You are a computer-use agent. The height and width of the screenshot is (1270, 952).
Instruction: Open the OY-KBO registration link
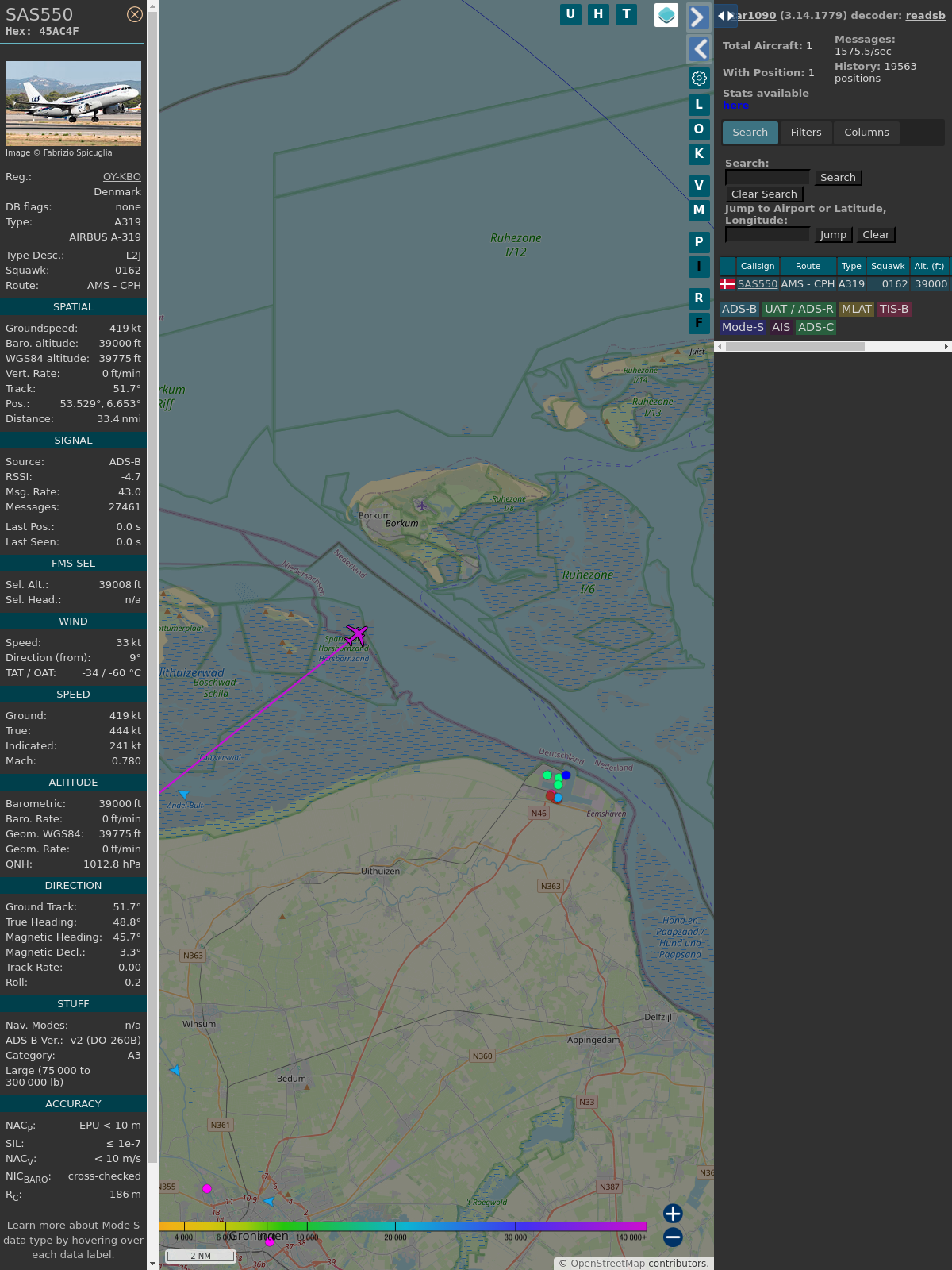tap(121, 177)
